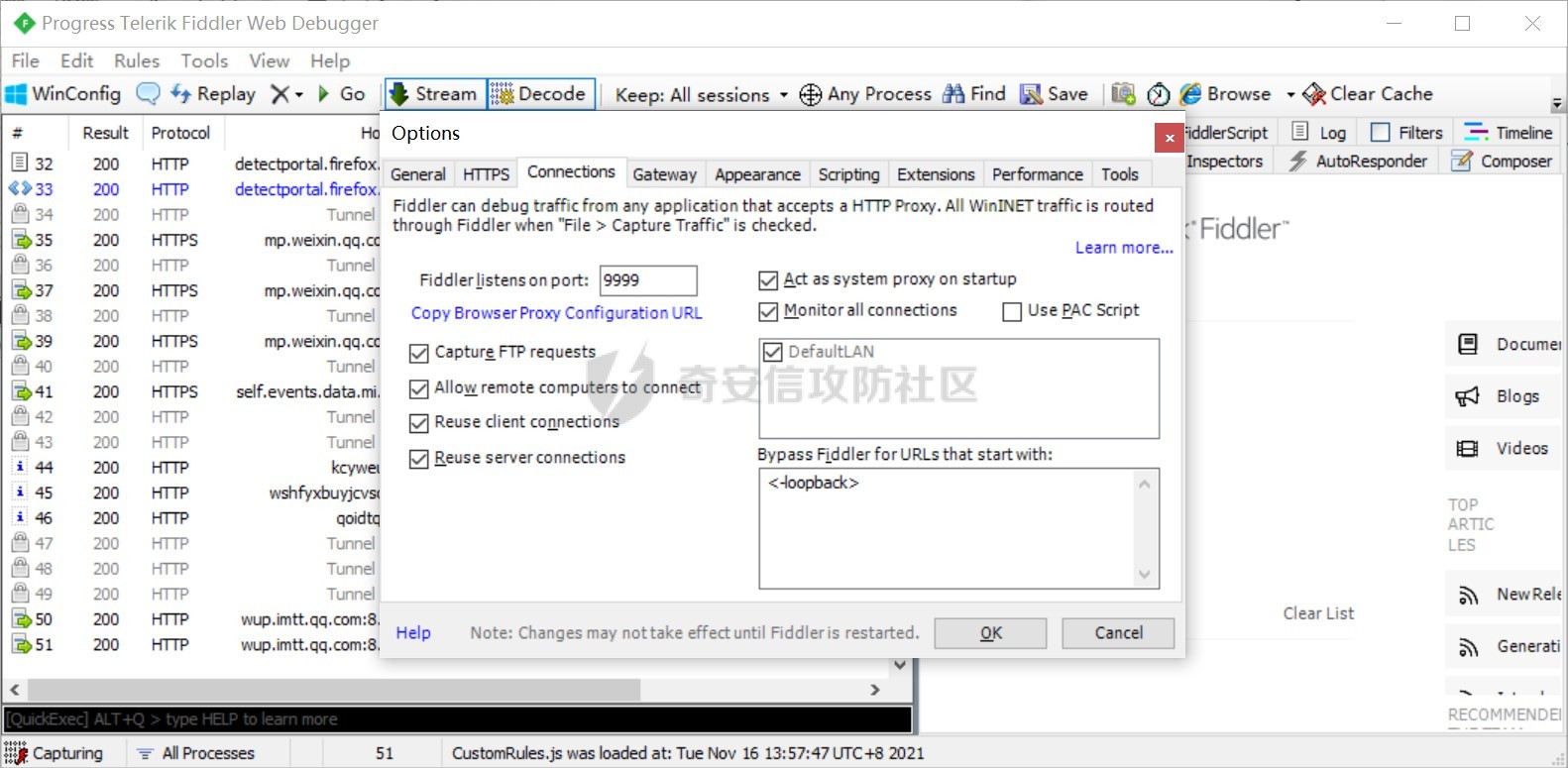Uncheck Act as system proxy on startup
1568x768 pixels.
click(768, 280)
